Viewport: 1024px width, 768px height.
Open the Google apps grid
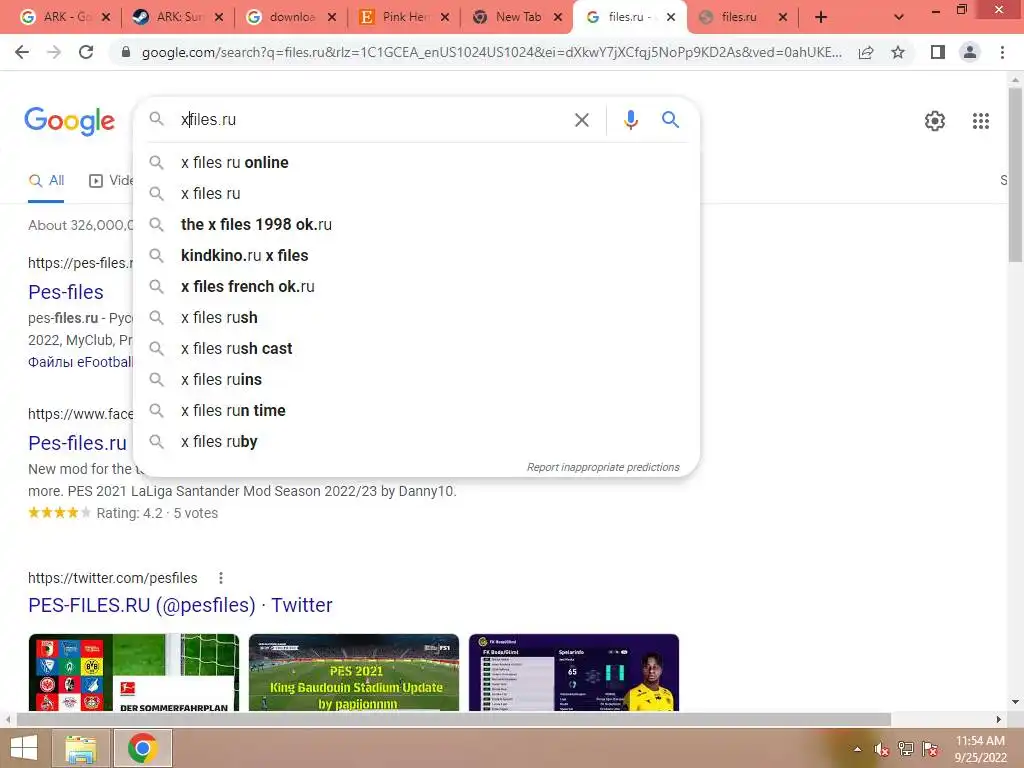pos(981,121)
